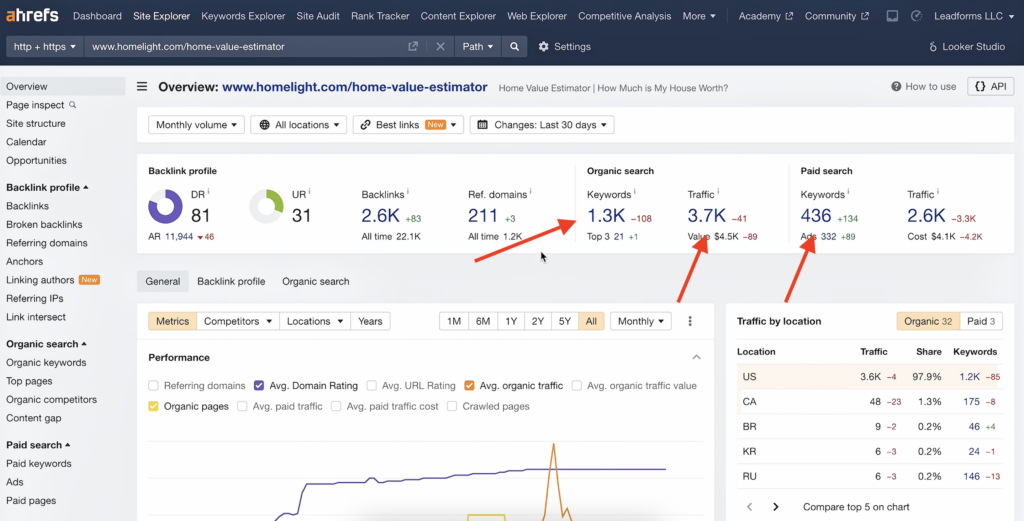Open the http + https protocol dropdown
Viewport: 1024px width, 521px height.
(45, 46)
